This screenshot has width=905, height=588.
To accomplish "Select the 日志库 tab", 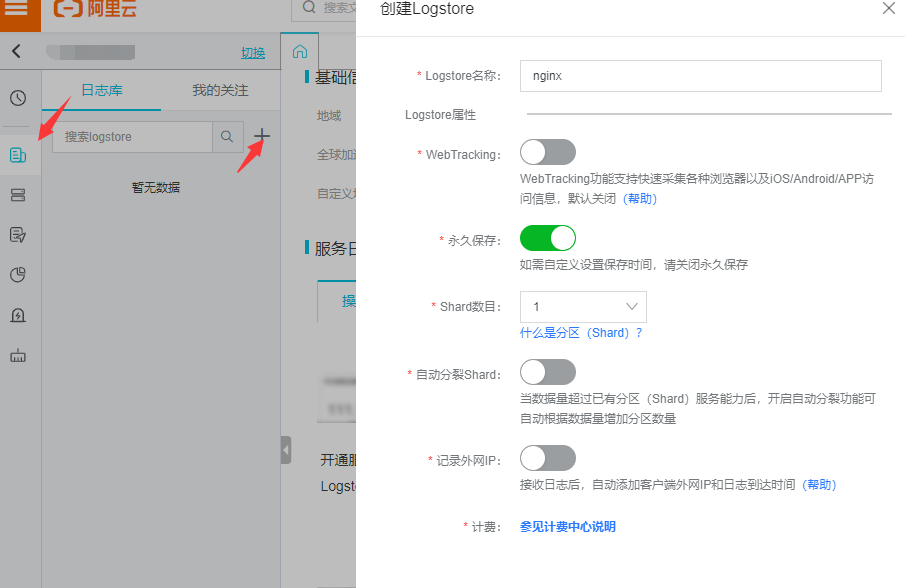I will pos(101,90).
